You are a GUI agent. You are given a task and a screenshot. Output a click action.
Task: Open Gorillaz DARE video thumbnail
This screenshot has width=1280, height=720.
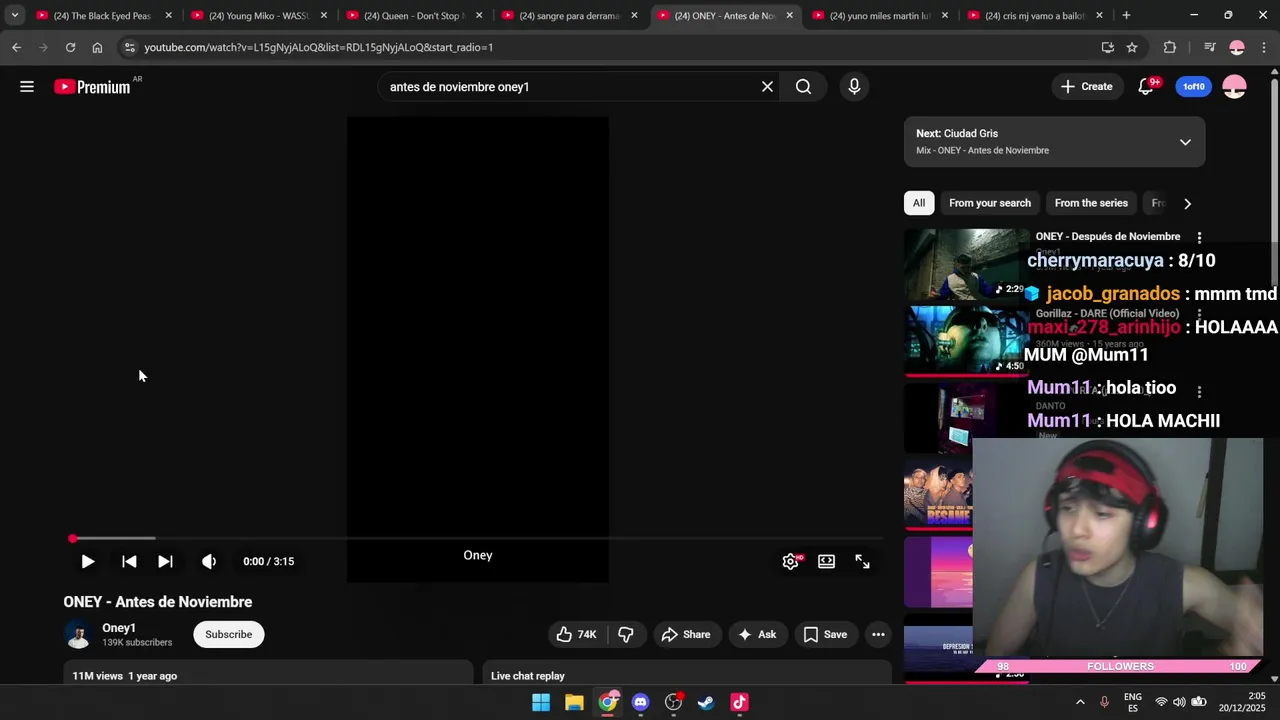966,341
